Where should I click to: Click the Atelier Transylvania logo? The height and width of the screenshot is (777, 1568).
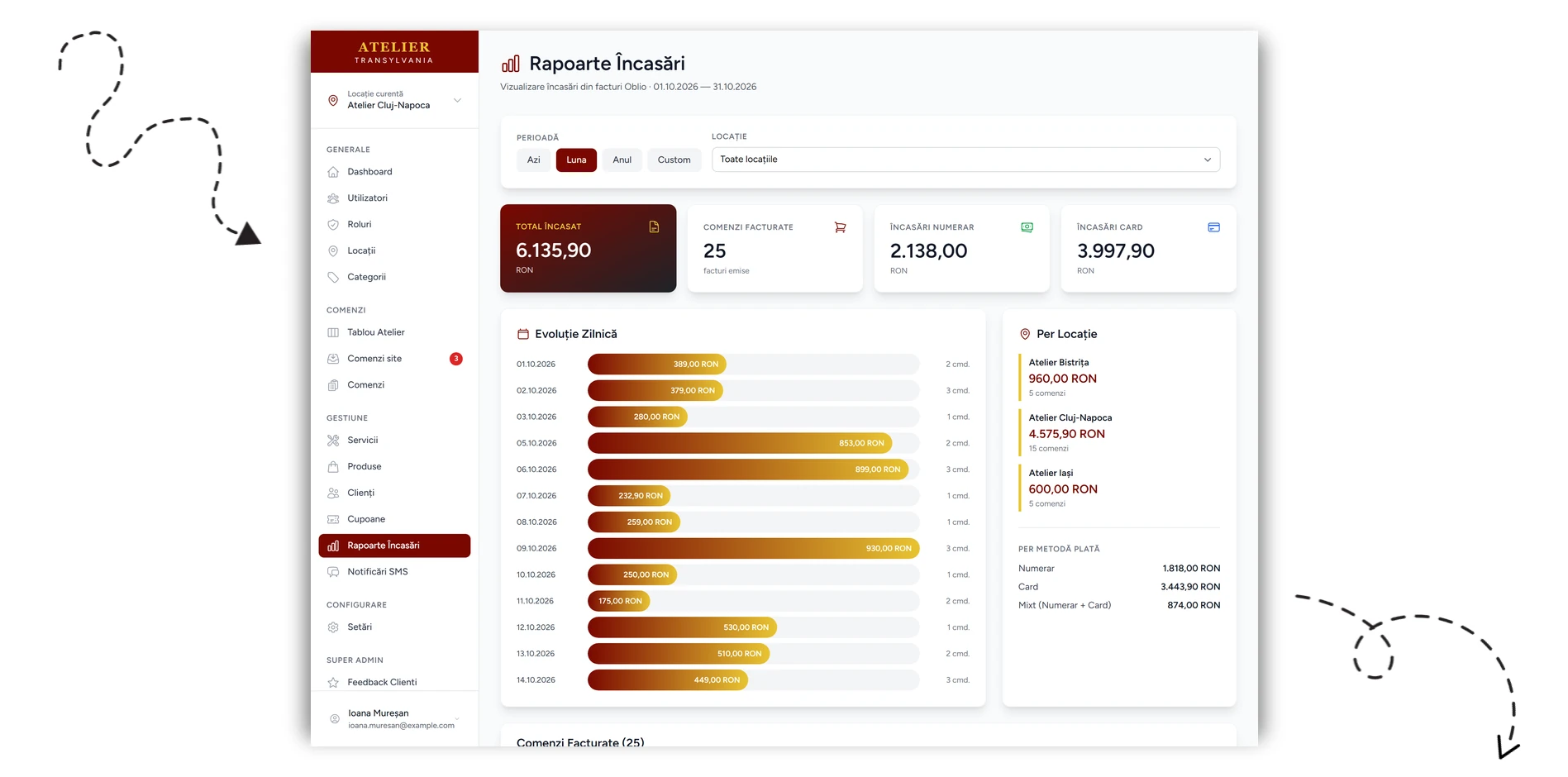point(394,52)
